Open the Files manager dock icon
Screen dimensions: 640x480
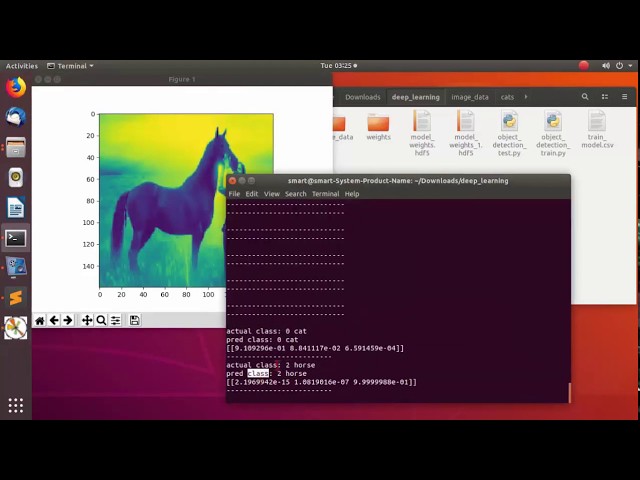[x=16, y=147]
